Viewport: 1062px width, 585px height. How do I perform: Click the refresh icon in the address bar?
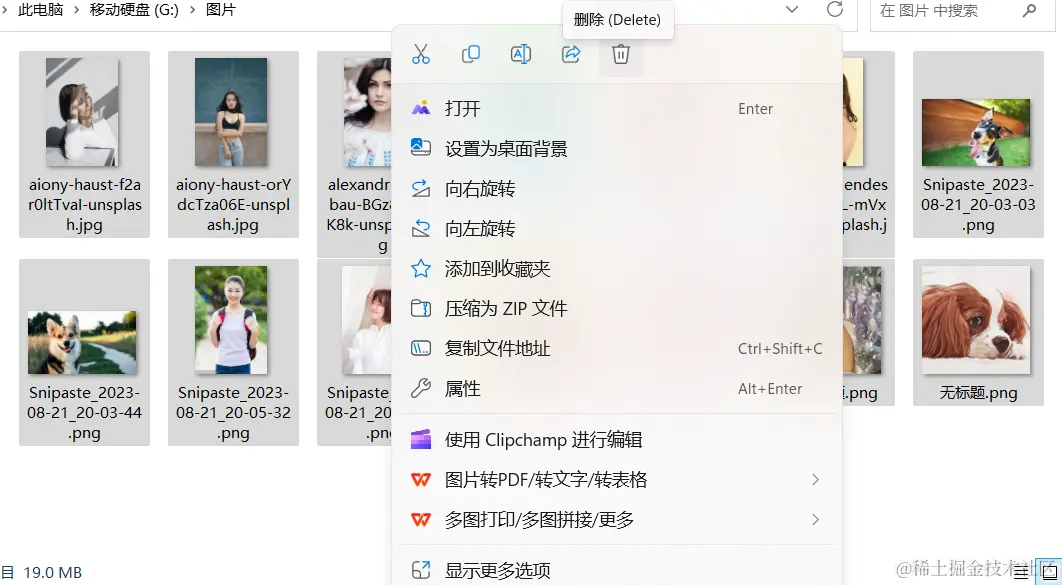coord(836,12)
